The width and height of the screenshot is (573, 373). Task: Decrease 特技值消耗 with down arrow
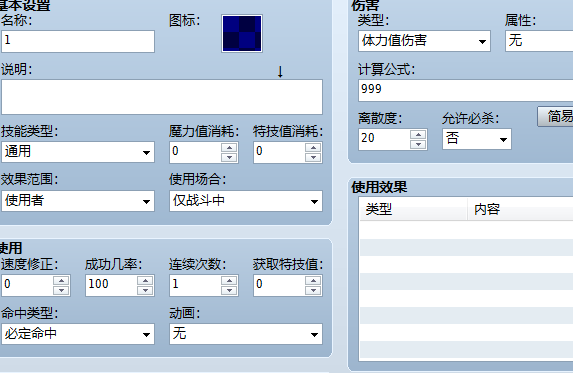(x=313, y=157)
